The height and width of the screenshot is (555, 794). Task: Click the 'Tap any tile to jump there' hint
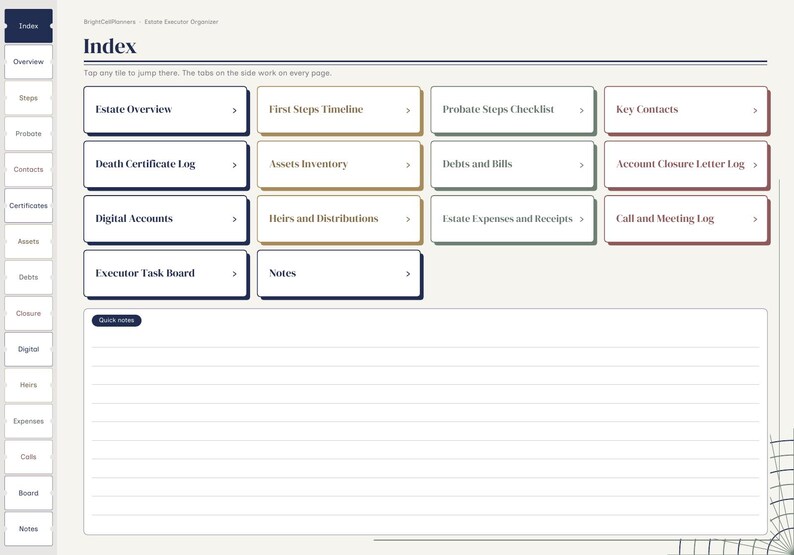[208, 73]
